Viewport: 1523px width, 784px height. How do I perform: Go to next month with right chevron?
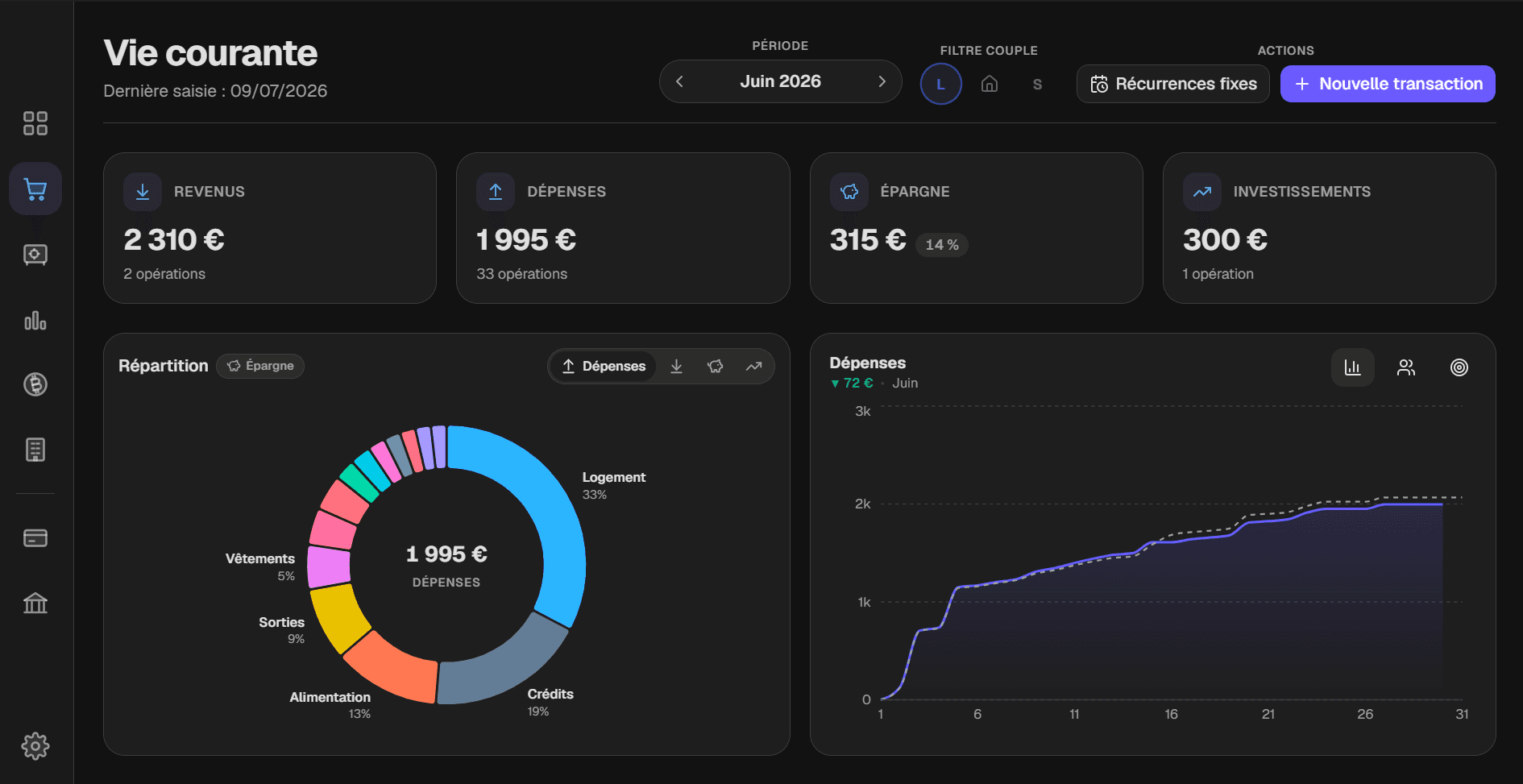coord(882,81)
